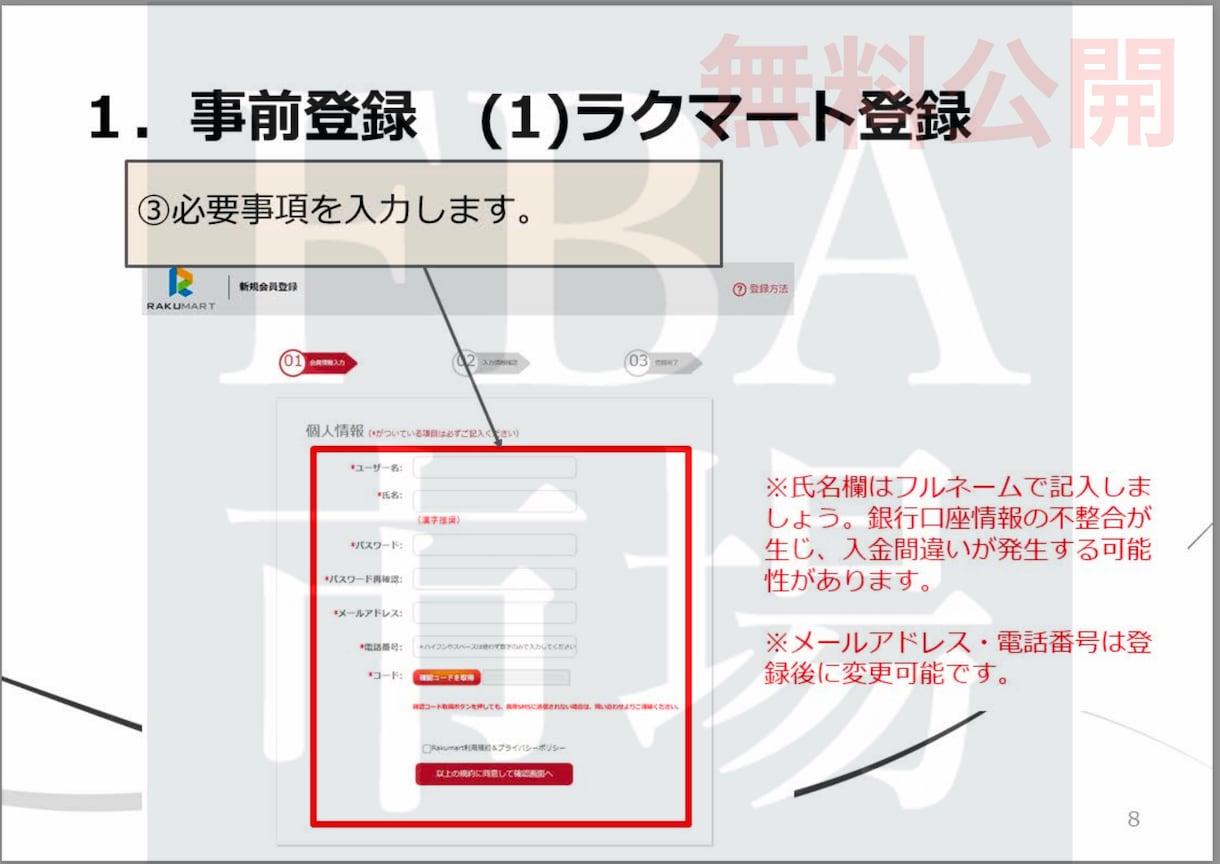Click the question mark help icon
This screenshot has height=864, width=1220.
[739, 289]
